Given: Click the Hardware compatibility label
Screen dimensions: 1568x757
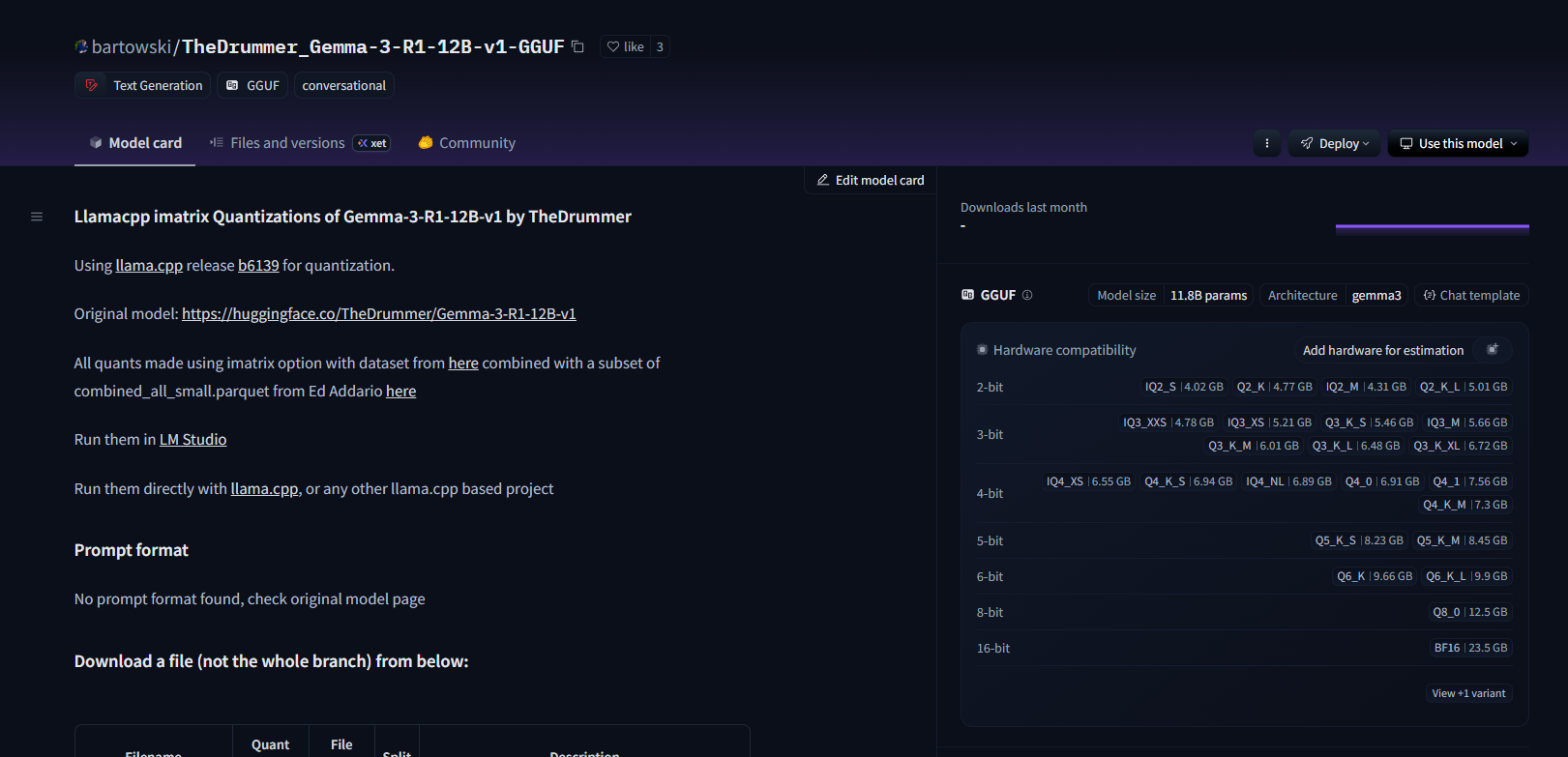Looking at the screenshot, I should (x=1064, y=350).
